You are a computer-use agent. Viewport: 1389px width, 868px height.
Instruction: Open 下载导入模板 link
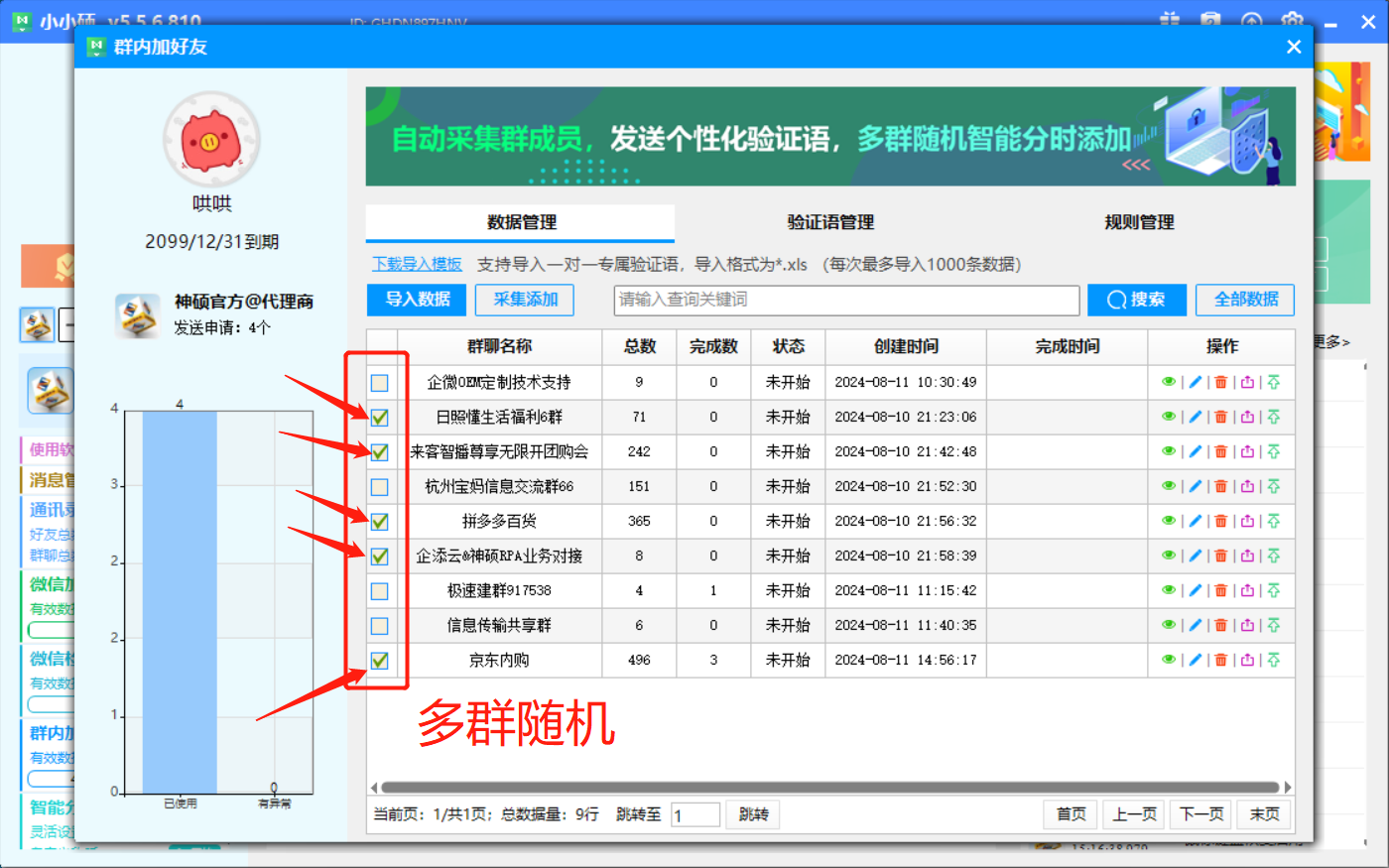[x=417, y=264]
